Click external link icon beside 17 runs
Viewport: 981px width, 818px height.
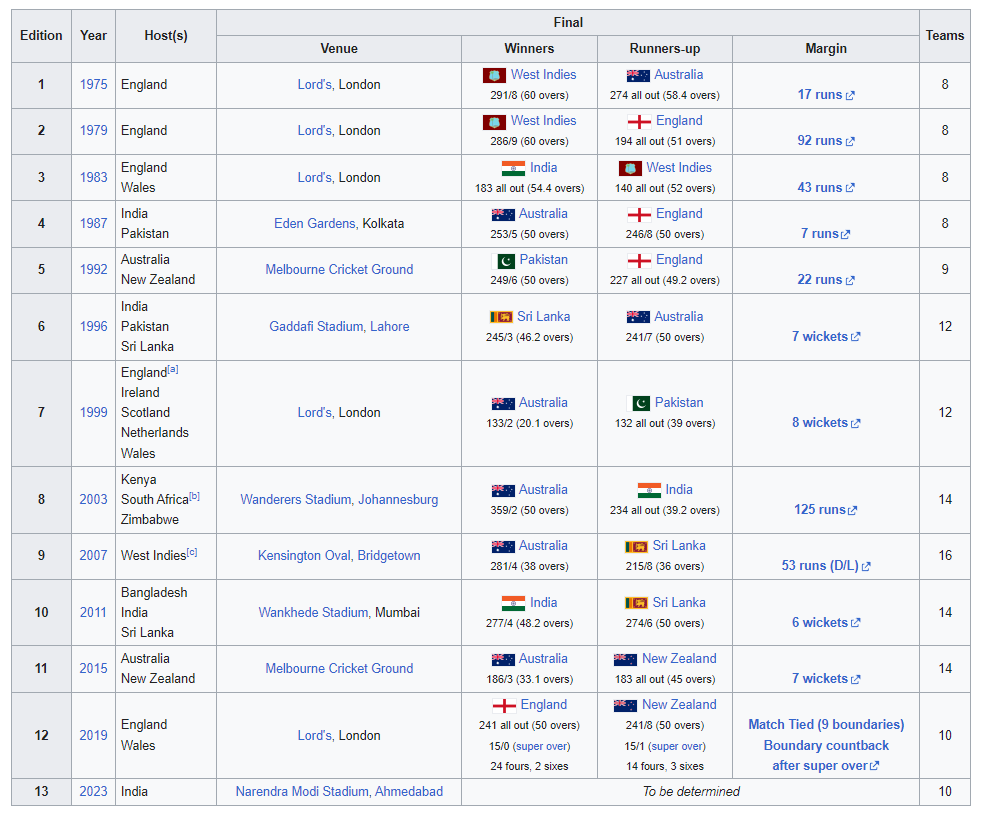click(x=850, y=96)
